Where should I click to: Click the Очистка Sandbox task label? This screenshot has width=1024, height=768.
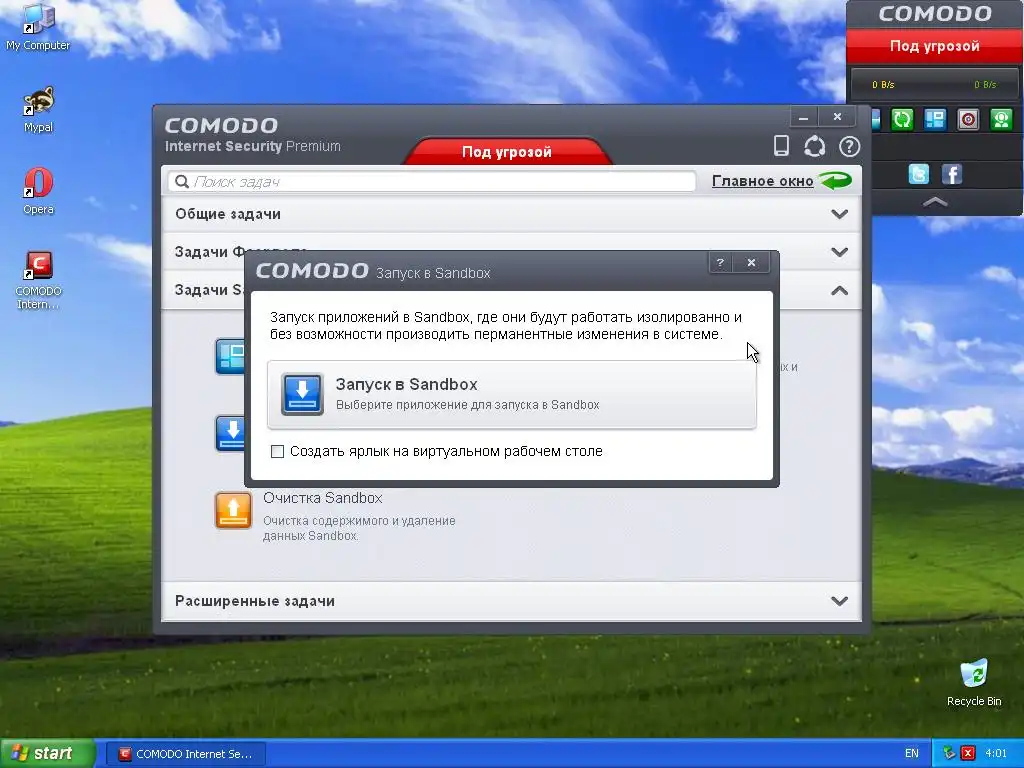click(323, 498)
